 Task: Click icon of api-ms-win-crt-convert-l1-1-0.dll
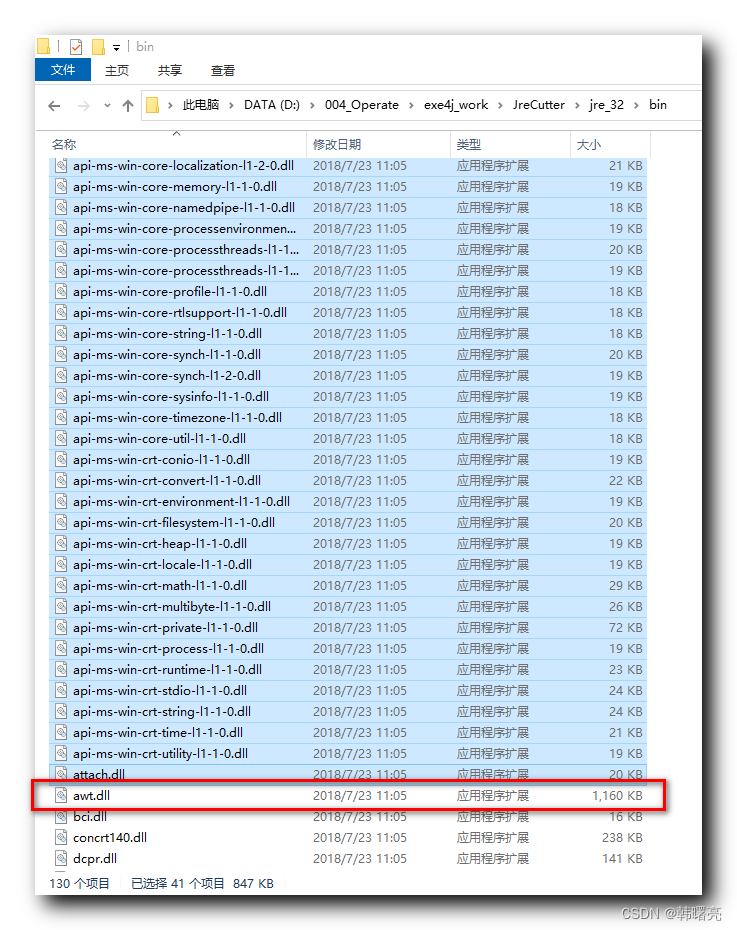(61, 481)
